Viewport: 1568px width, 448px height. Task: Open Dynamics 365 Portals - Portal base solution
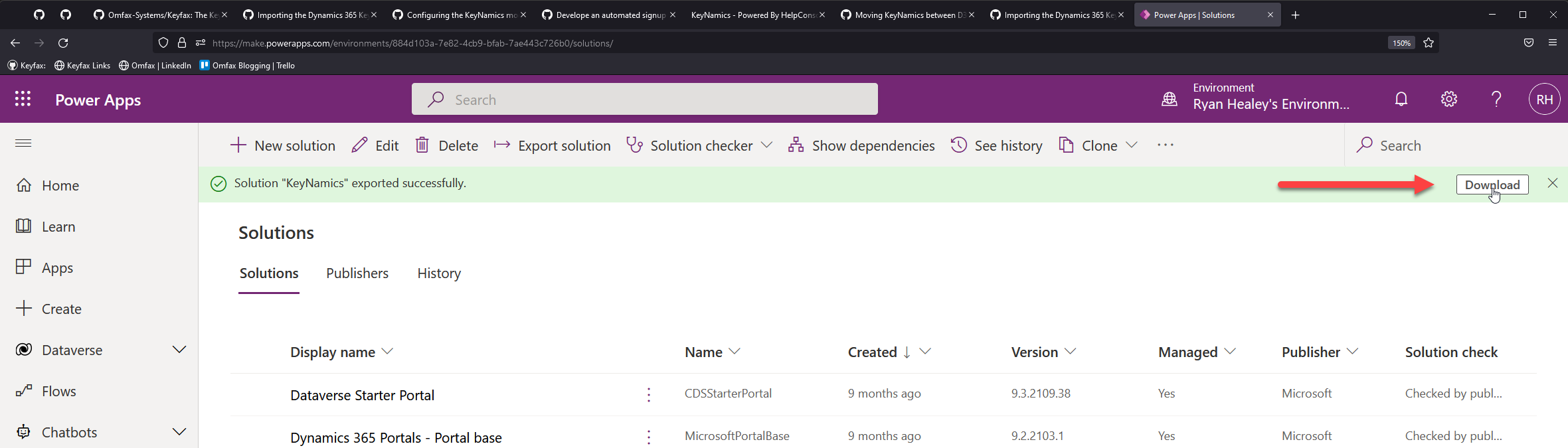[x=396, y=438]
